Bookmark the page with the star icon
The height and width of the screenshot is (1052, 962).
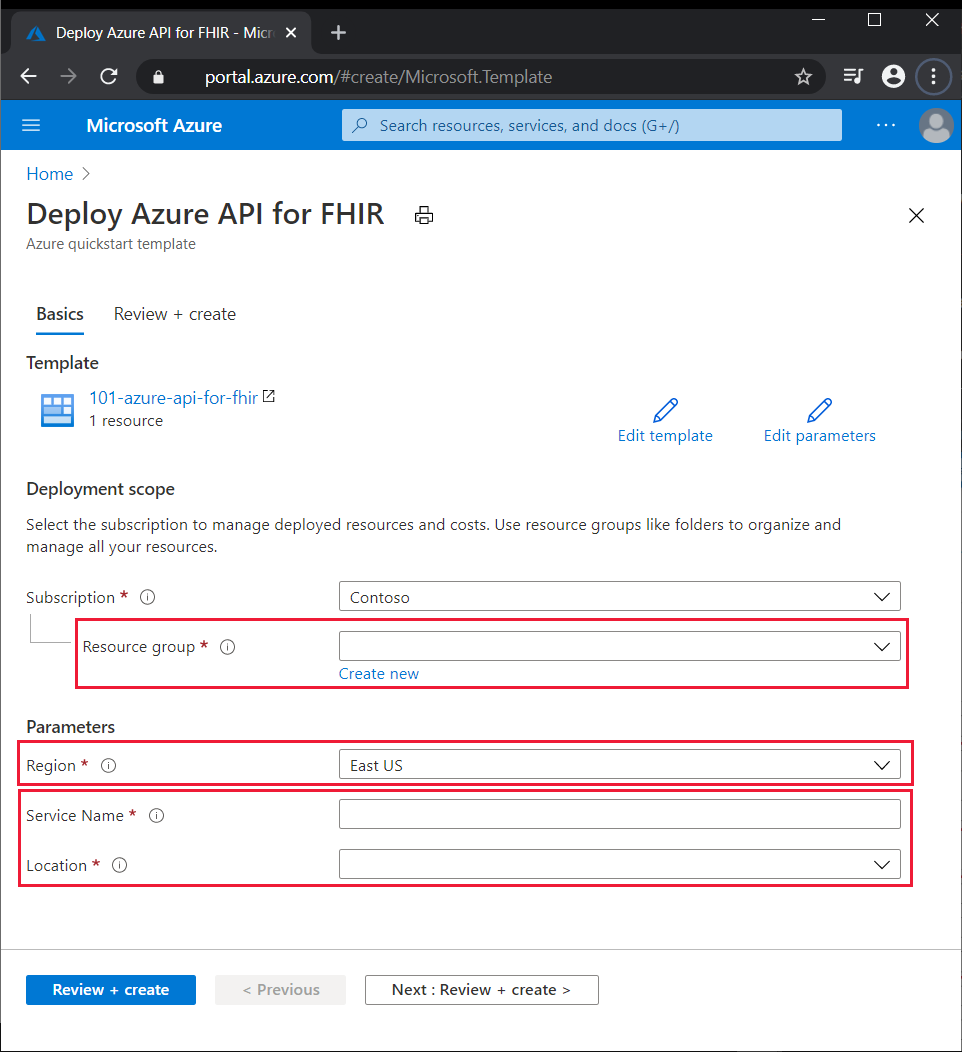tap(803, 76)
